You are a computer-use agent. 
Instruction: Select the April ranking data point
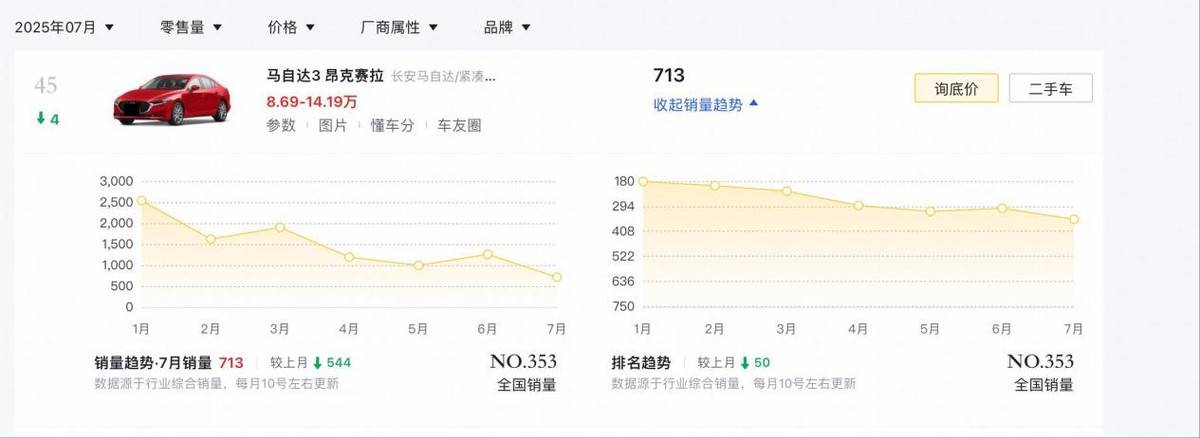(x=858, y=205)
